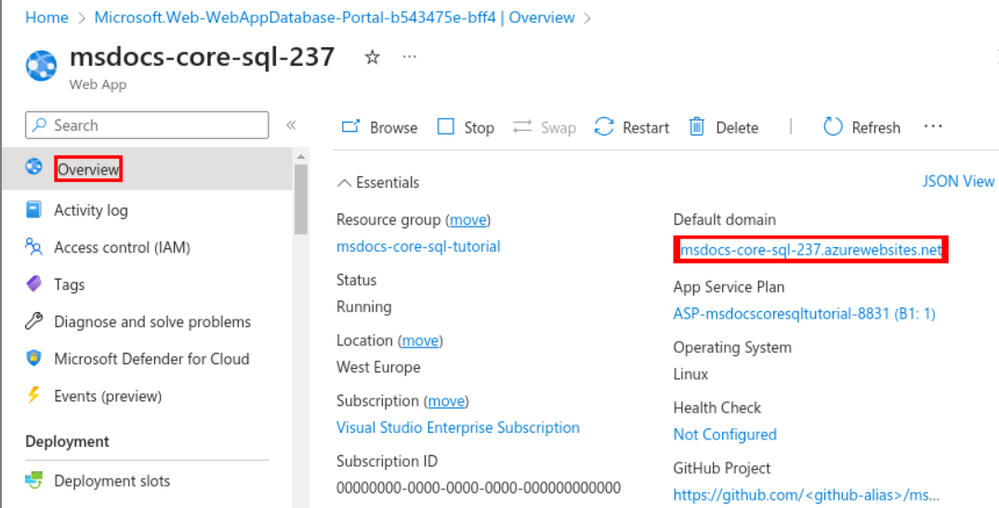999x508 pixels.
Task: Go to Home breadcrumb
Action: tap(47, 17)
